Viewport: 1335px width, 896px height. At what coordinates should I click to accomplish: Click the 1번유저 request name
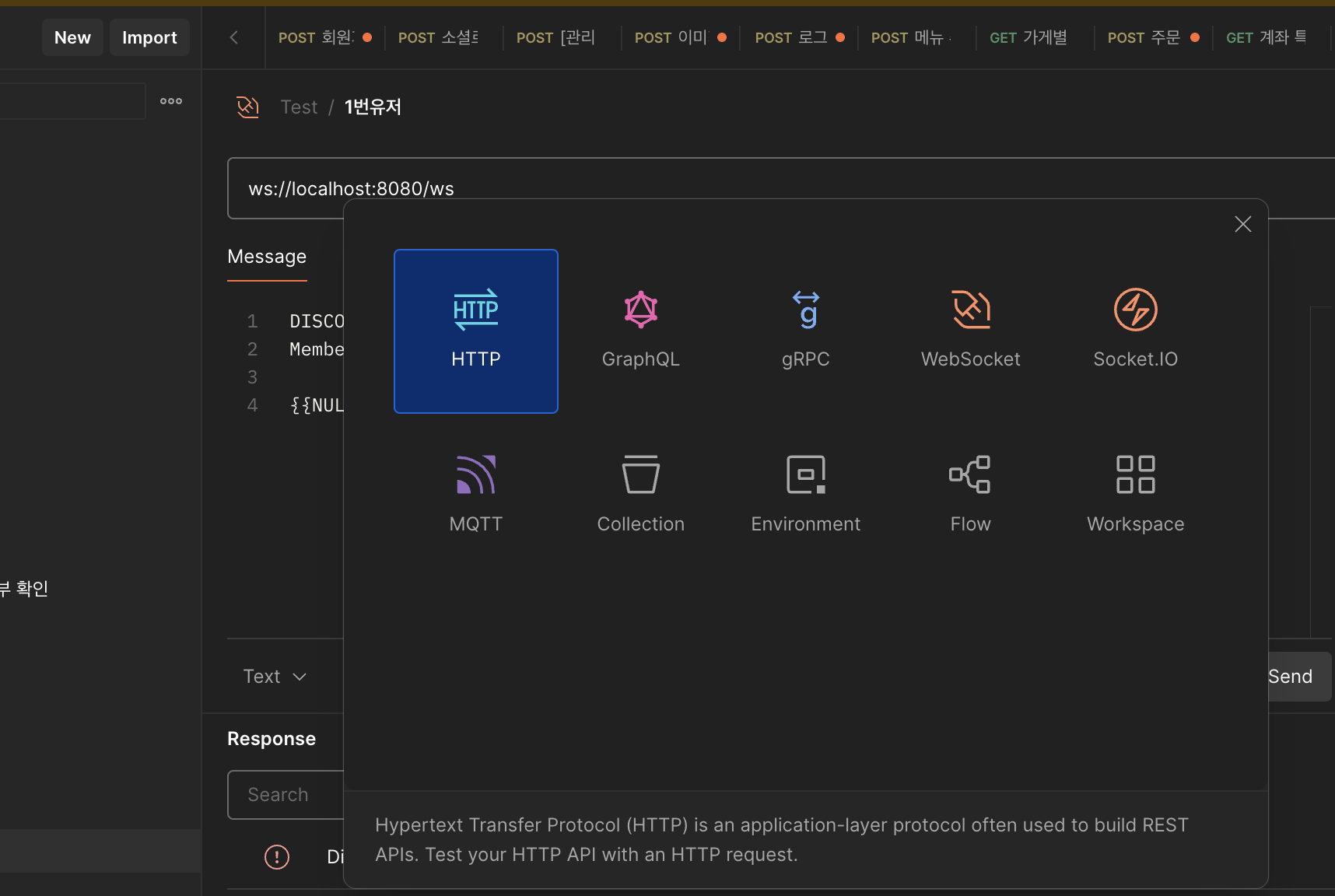(373, 107)
